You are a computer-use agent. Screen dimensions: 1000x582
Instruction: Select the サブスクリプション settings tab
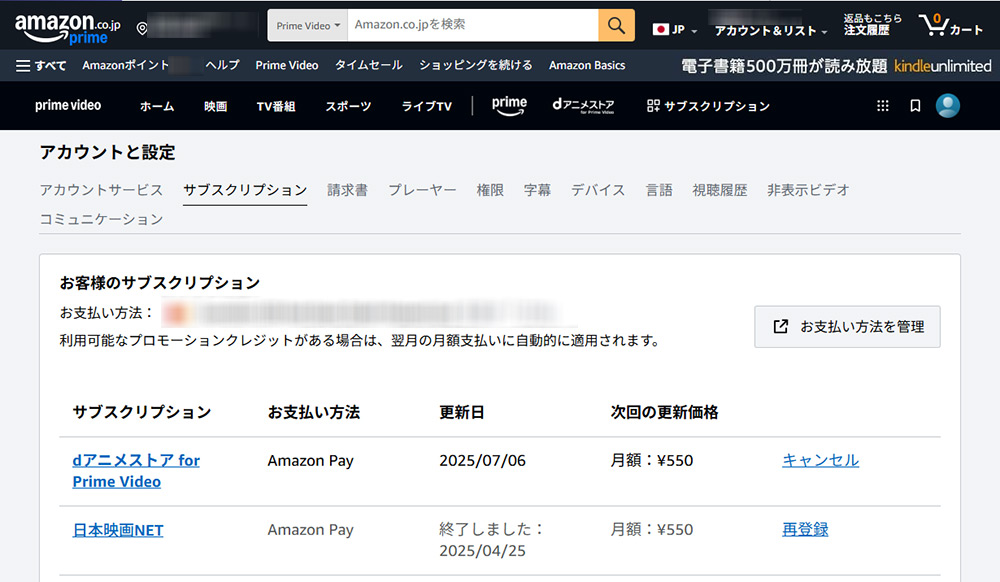click(x=245, y=190)
